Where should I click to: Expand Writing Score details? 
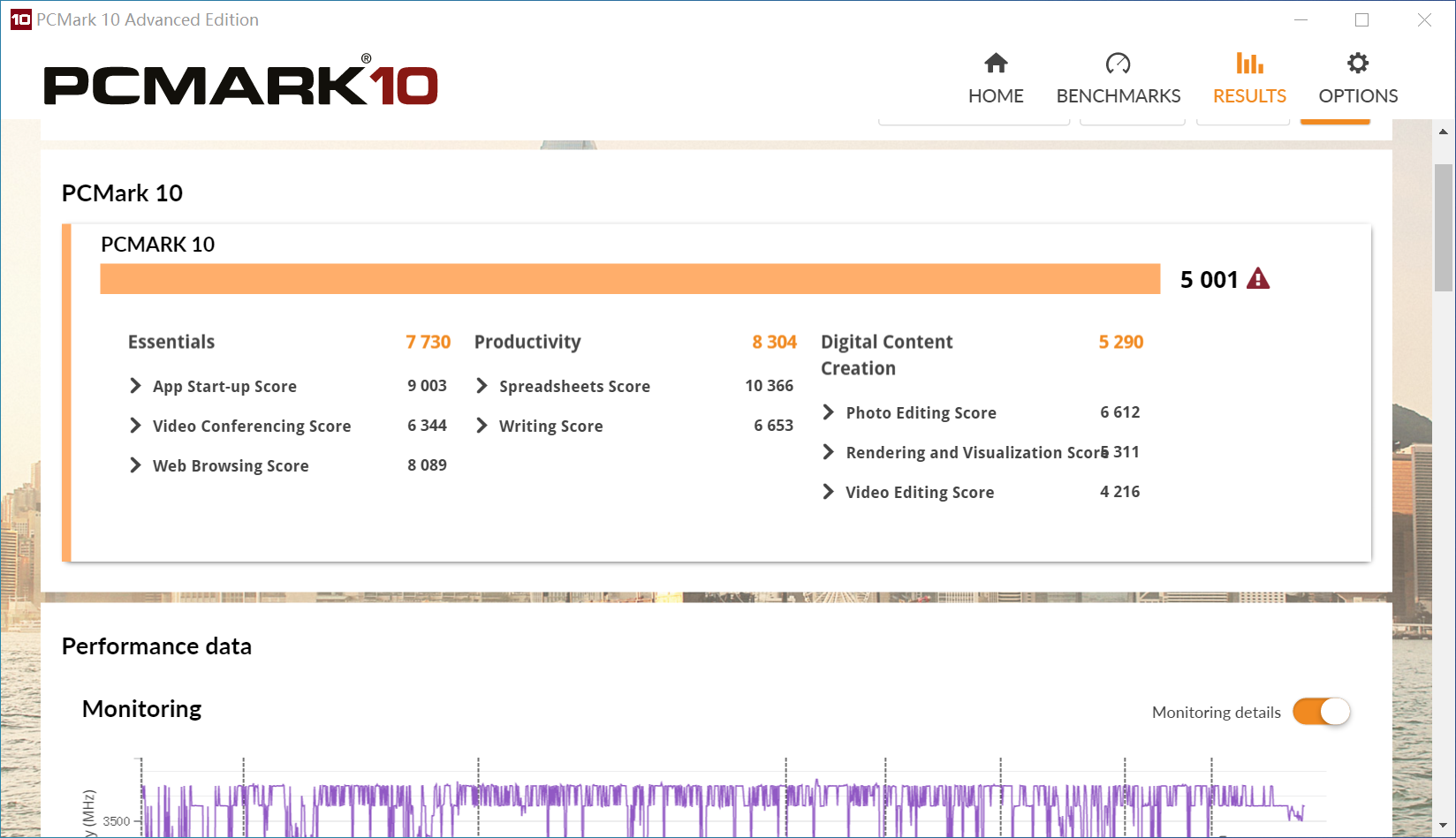[482, 426]
